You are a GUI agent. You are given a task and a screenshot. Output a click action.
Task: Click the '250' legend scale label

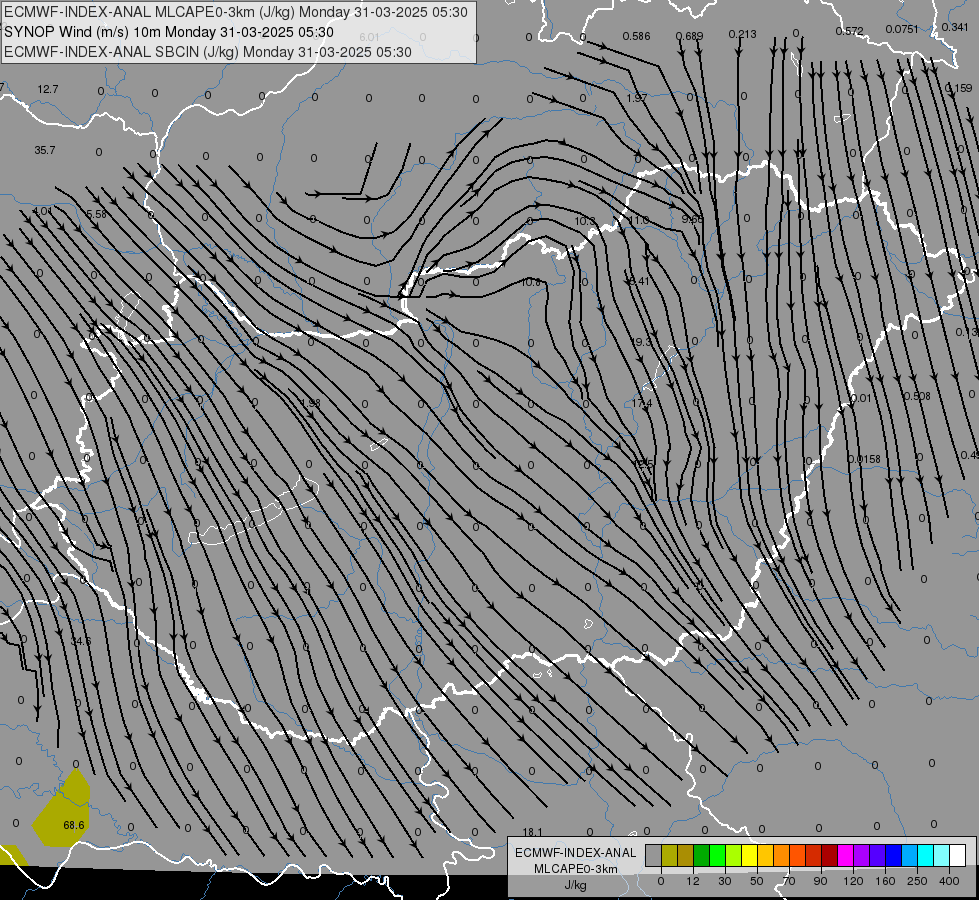point(917,881)
